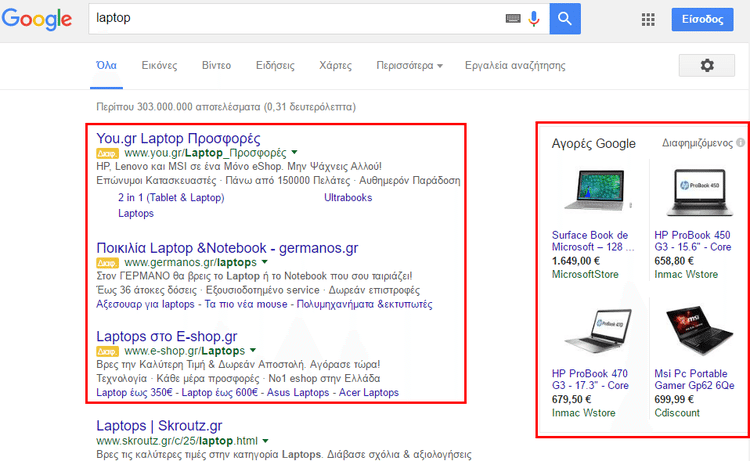Image resolution: width=750 pixels, height=461 pixels.
Task: Open the Laptops sitelink under You.gr
Action: click(136, 213)
